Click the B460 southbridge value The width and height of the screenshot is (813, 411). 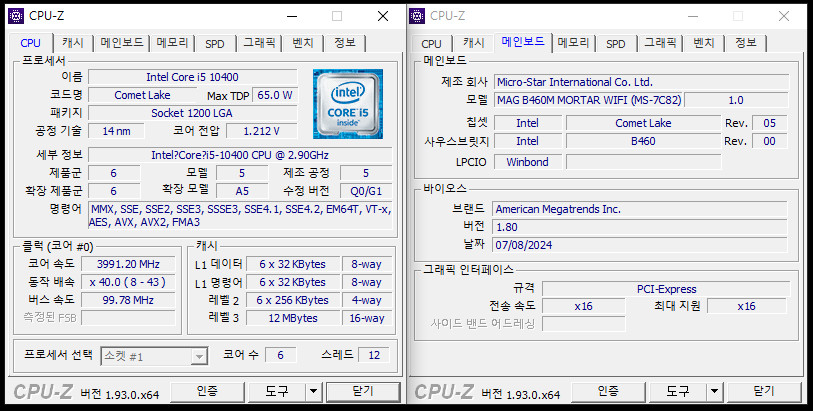(x=643, y=141)
